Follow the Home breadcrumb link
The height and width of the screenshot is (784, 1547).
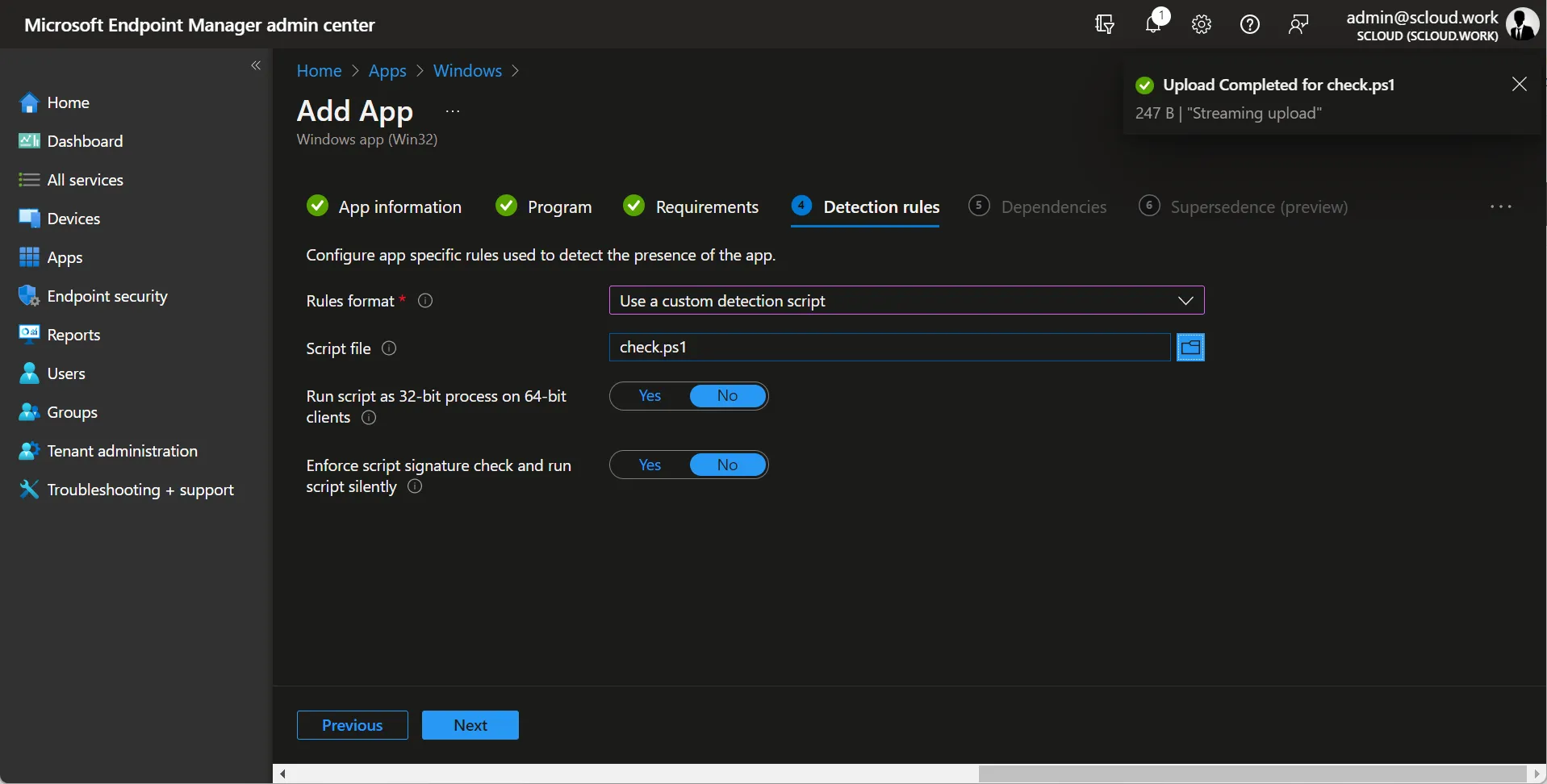point(319,71)
